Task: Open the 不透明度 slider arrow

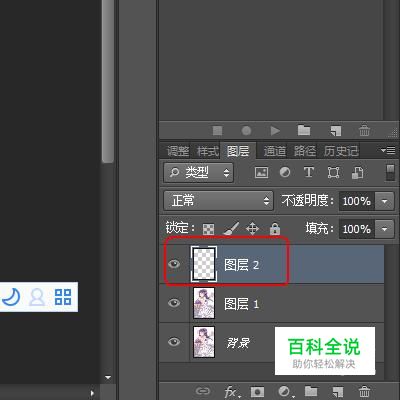Action: pyautogui.click(x=384, y=201)
